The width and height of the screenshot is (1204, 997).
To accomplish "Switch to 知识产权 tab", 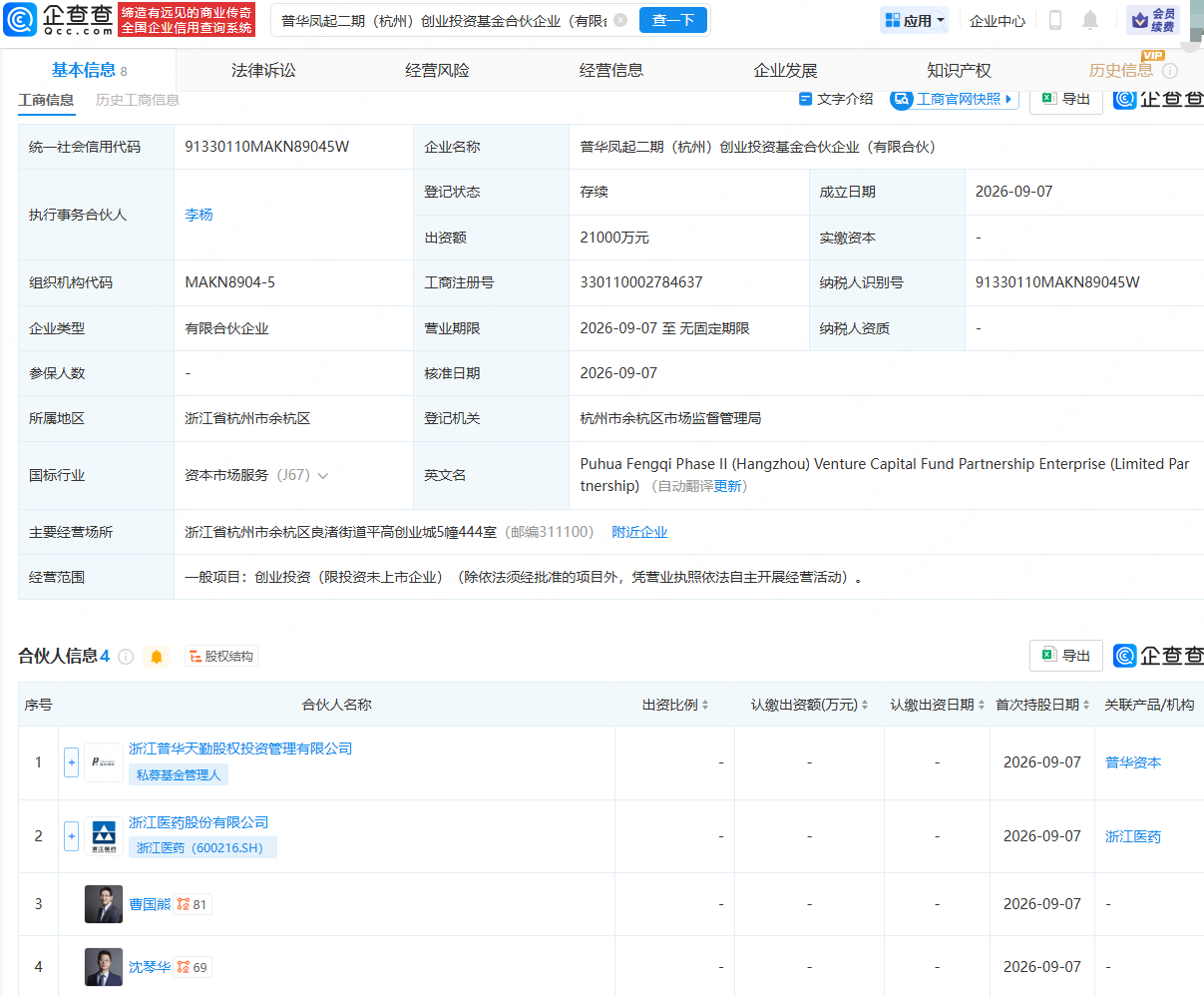I will click(x=959, y=70).
